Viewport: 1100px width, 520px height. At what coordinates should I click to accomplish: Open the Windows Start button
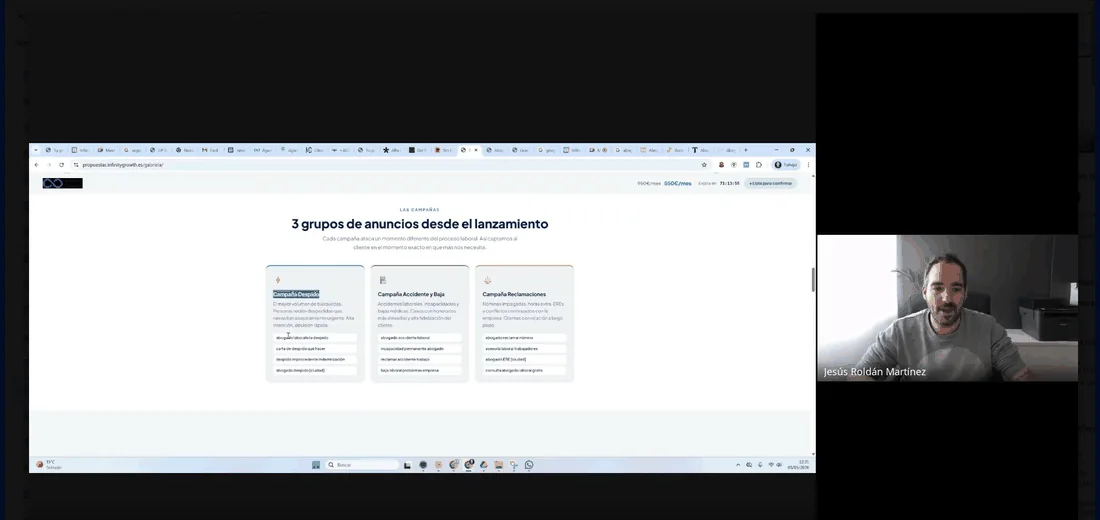pos(316,465)
